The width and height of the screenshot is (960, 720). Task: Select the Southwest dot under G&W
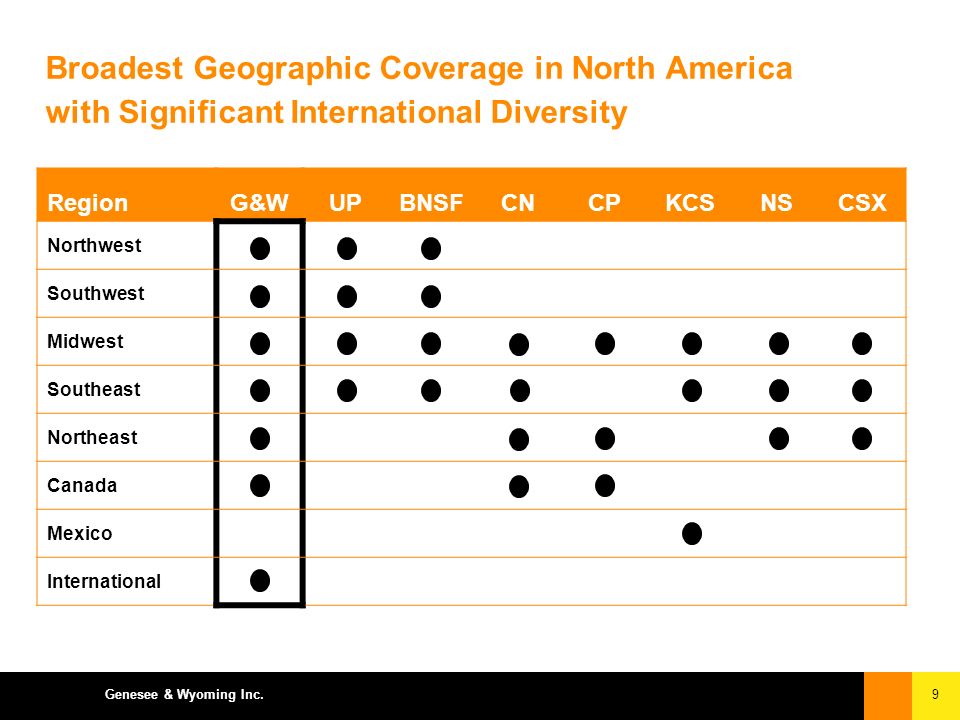coord(260,296)
